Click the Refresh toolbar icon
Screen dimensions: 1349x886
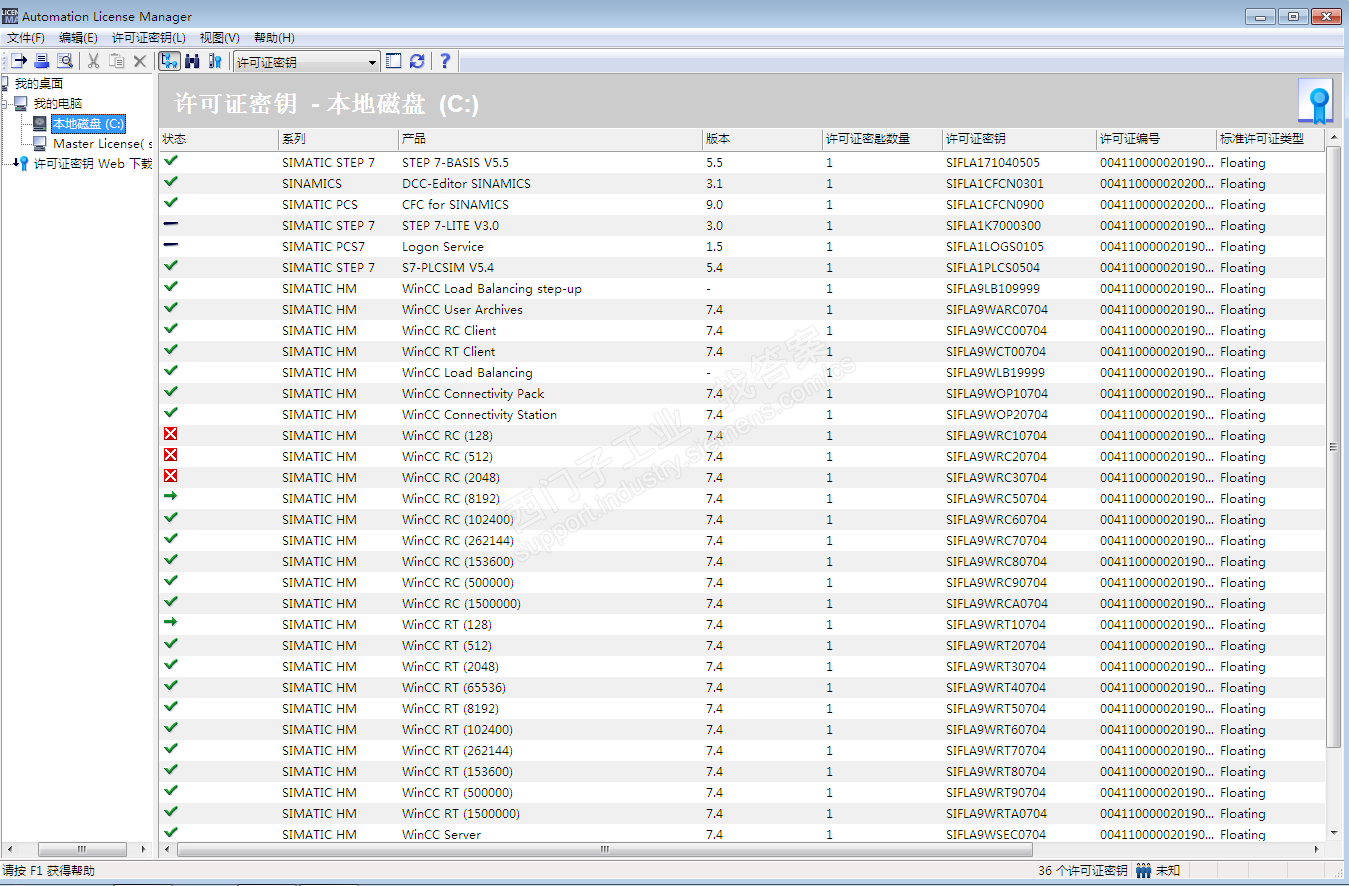click(417, 61)
